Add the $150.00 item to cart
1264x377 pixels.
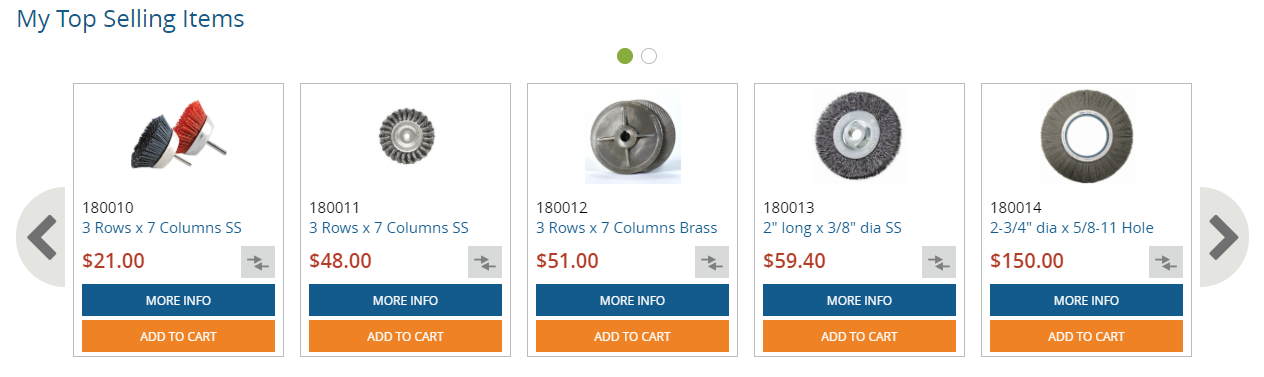click(1086, 336)
